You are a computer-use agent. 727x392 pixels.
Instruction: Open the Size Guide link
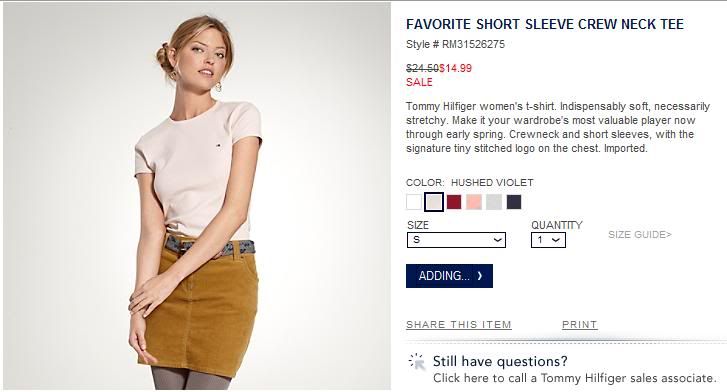click(x=640, y=235)
